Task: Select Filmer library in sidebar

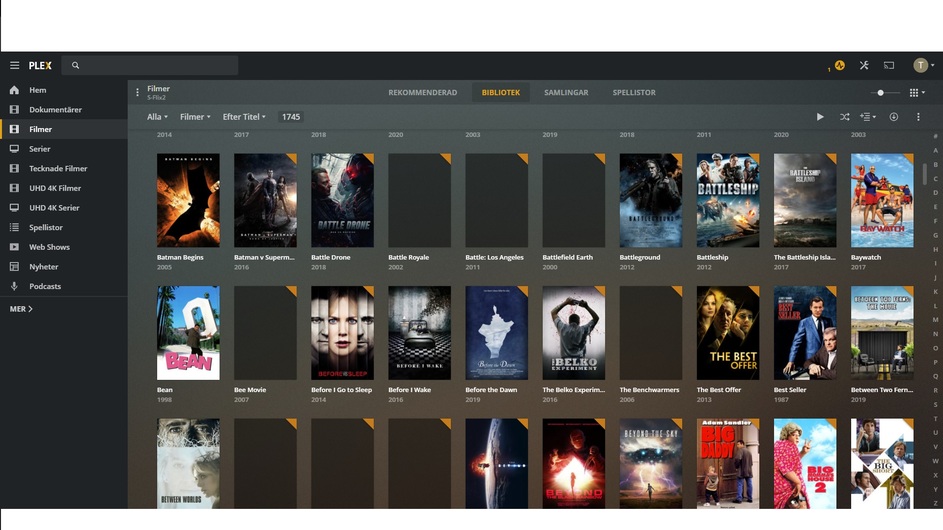Action: click(x=64, y=129)
